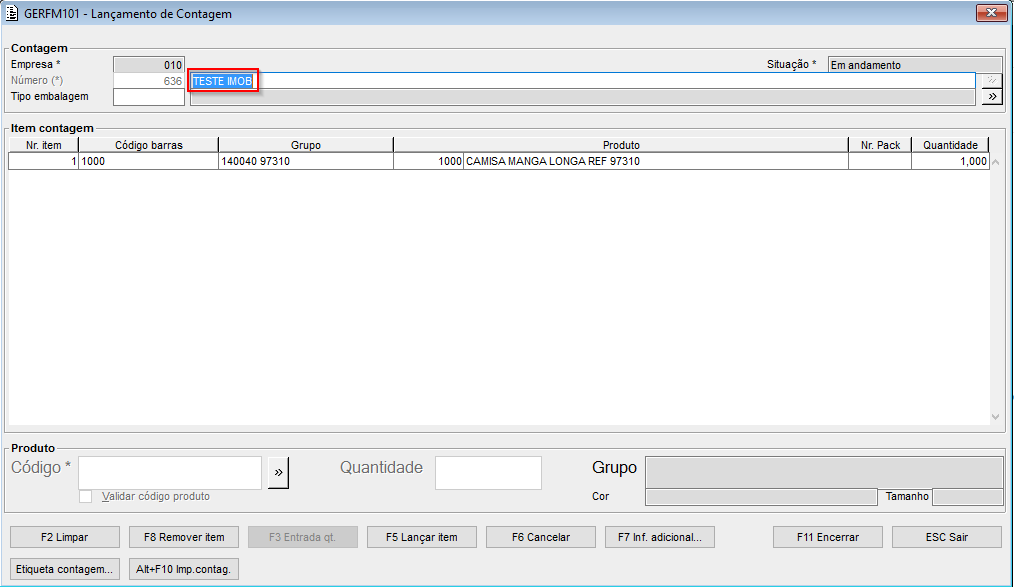Screen dimensions: 1014x587
Task: Click the Situação field Em andamento
Action: pos(915,65)
